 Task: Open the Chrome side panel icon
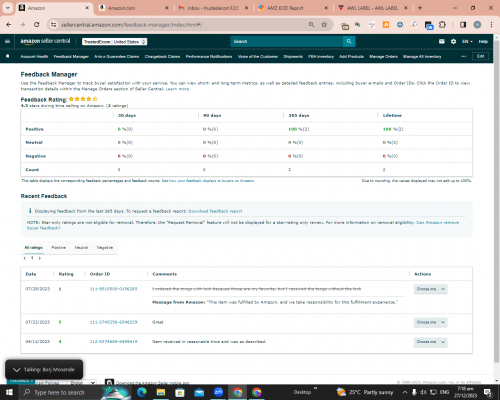click(x=463, y=25)
